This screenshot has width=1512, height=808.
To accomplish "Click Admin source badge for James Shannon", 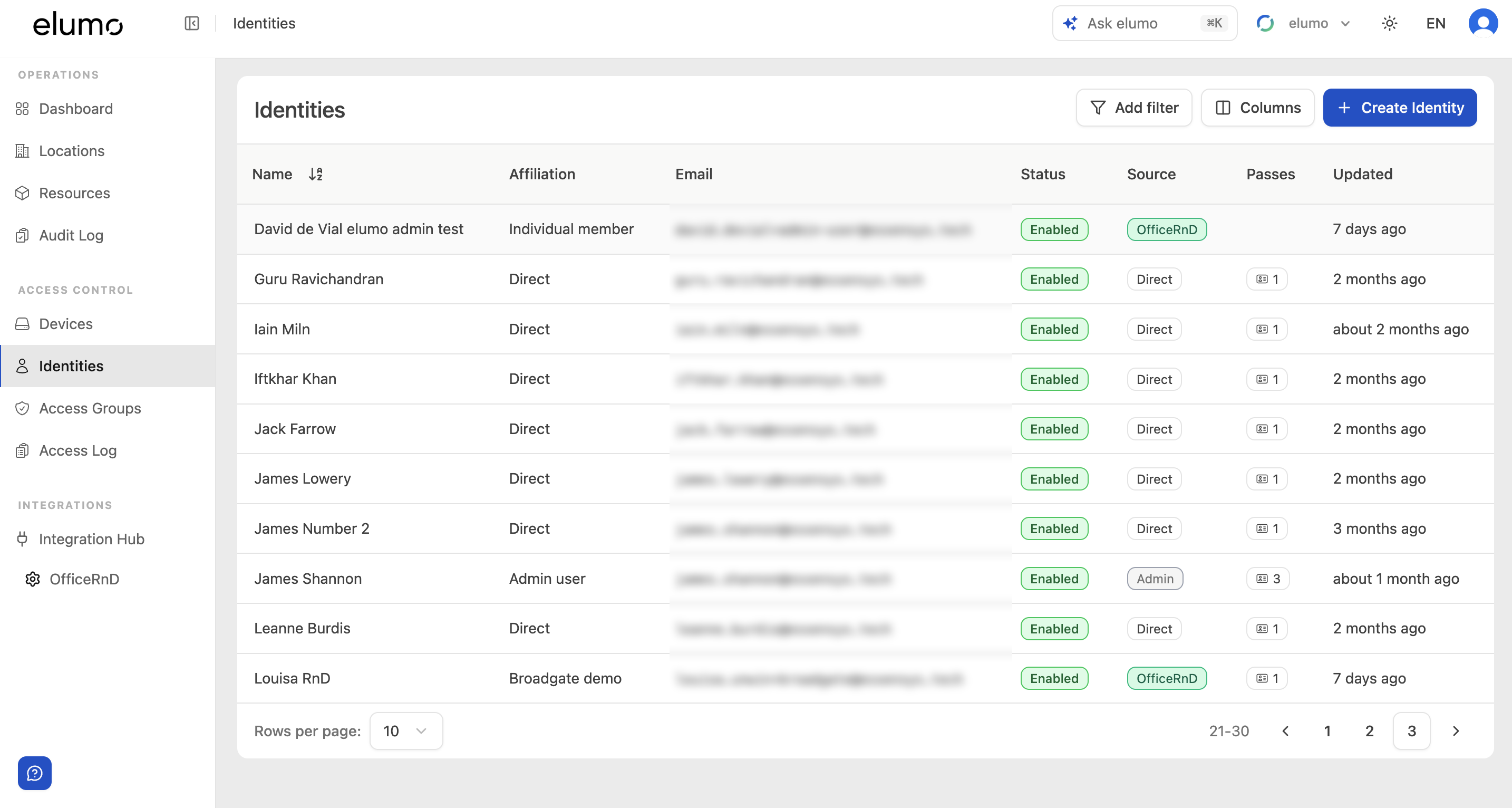I will 1155,579.
